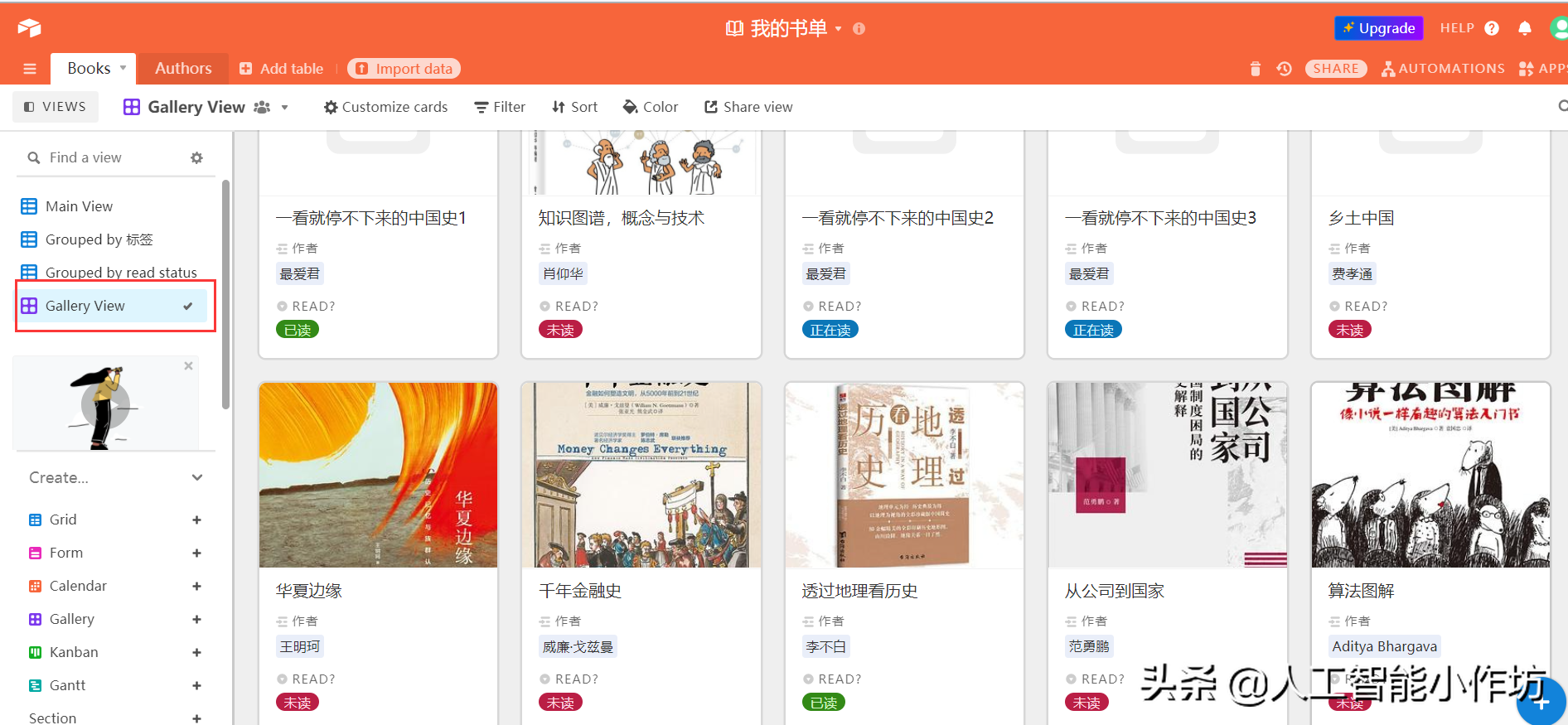This screenshot has height=725, width=1568.
Task: Open the Books table dropdown arrow
Action: tap(123, 68)
